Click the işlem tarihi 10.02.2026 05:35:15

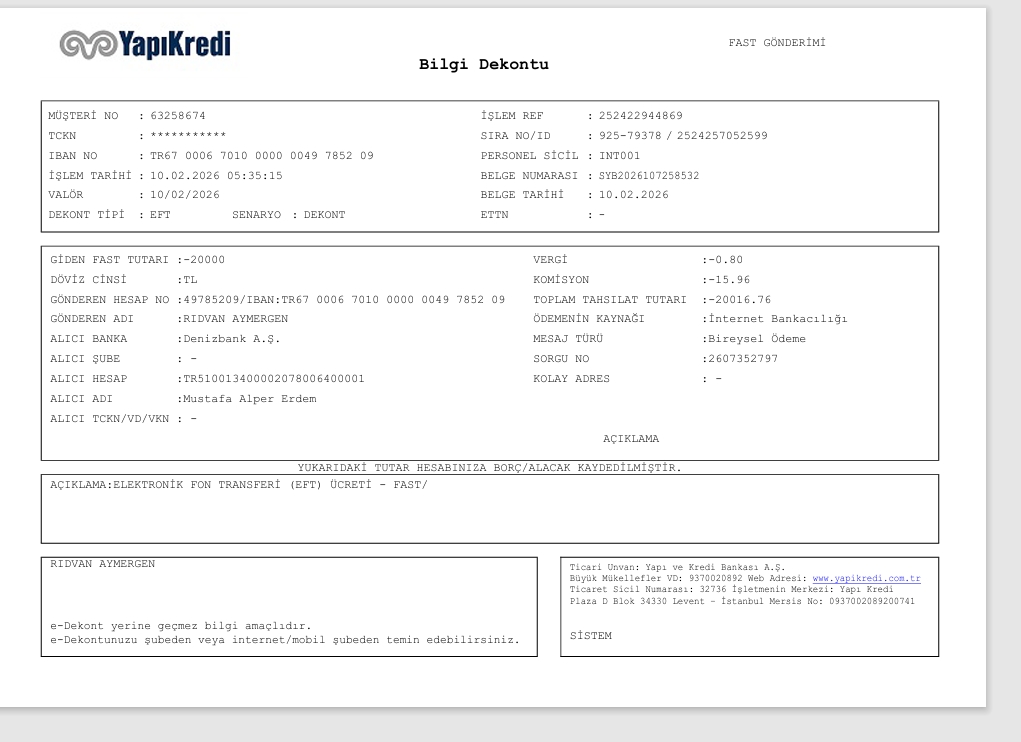point(216,176)
